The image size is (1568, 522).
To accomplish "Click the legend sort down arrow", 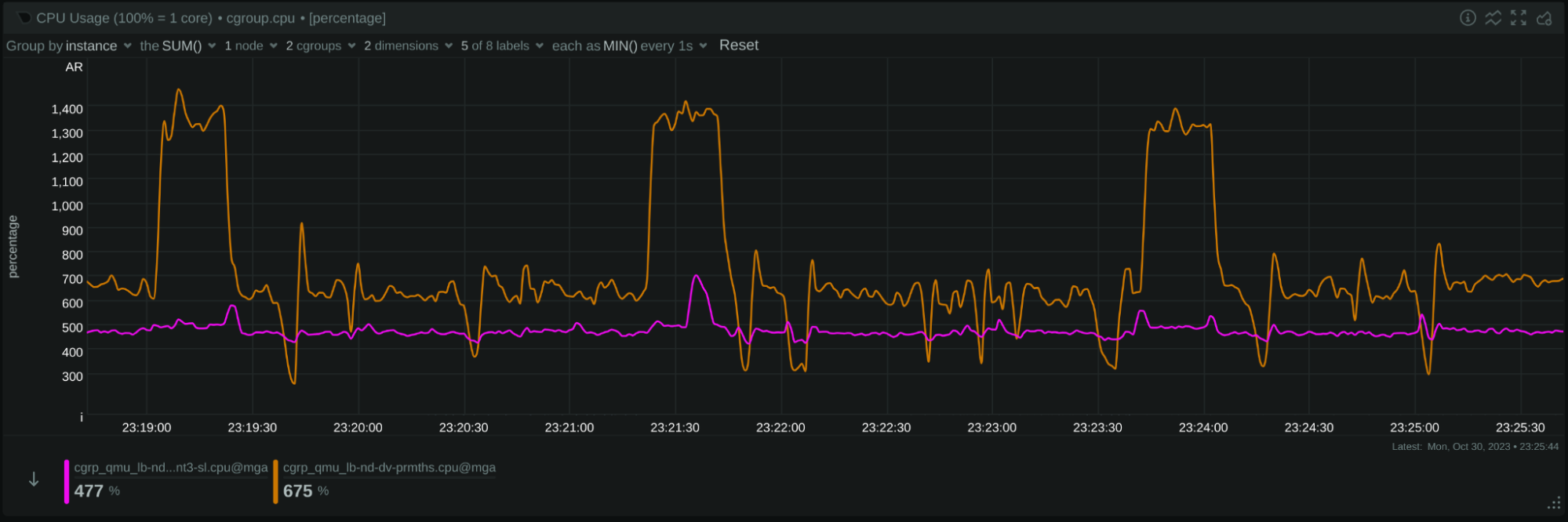I will [34, 480].
